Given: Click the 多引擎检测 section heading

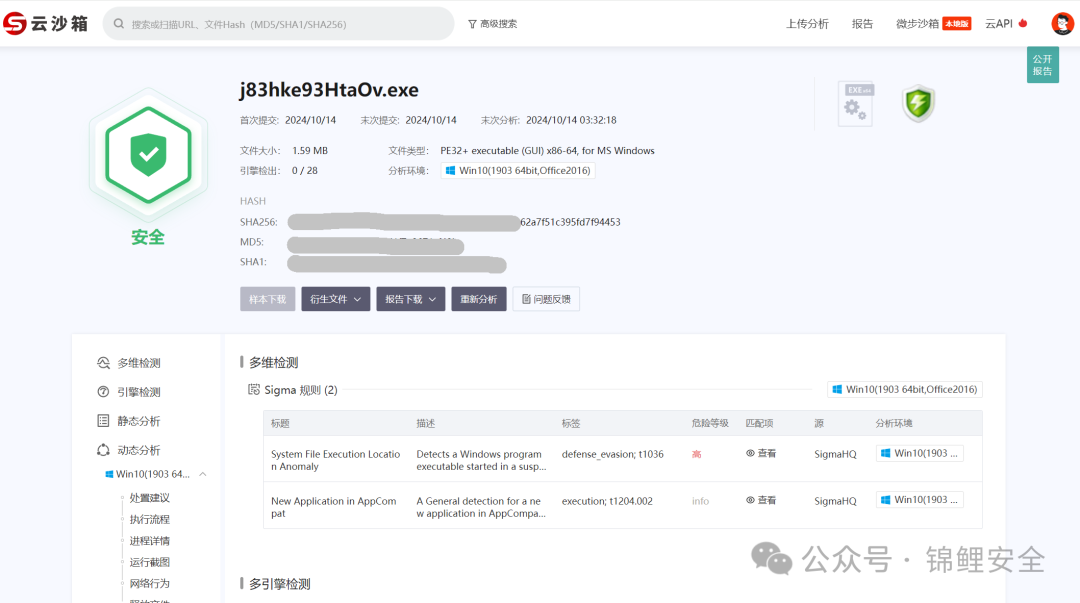Looking at the screenshot, I should click(279, 584).
